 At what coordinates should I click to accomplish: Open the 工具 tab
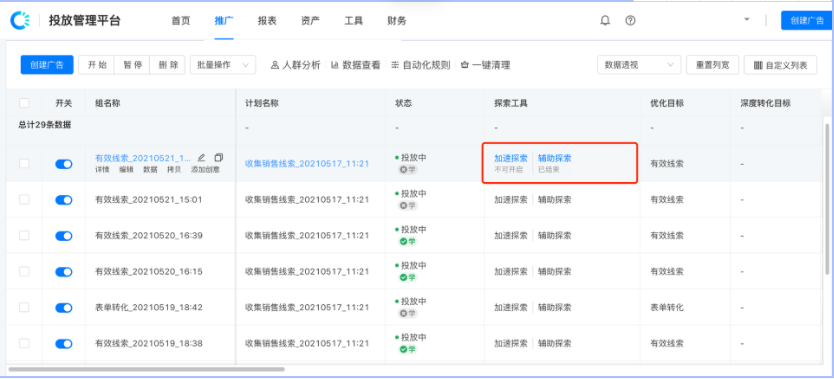354,21
